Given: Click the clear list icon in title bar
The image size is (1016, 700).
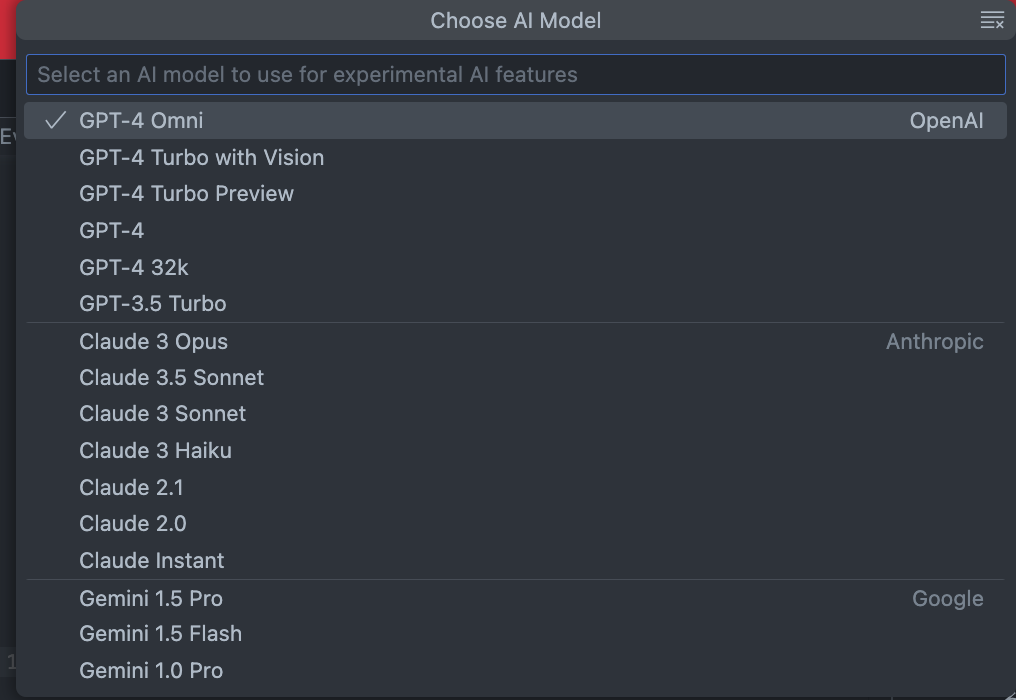Looking at the screenshot, I should coord(991,21).
